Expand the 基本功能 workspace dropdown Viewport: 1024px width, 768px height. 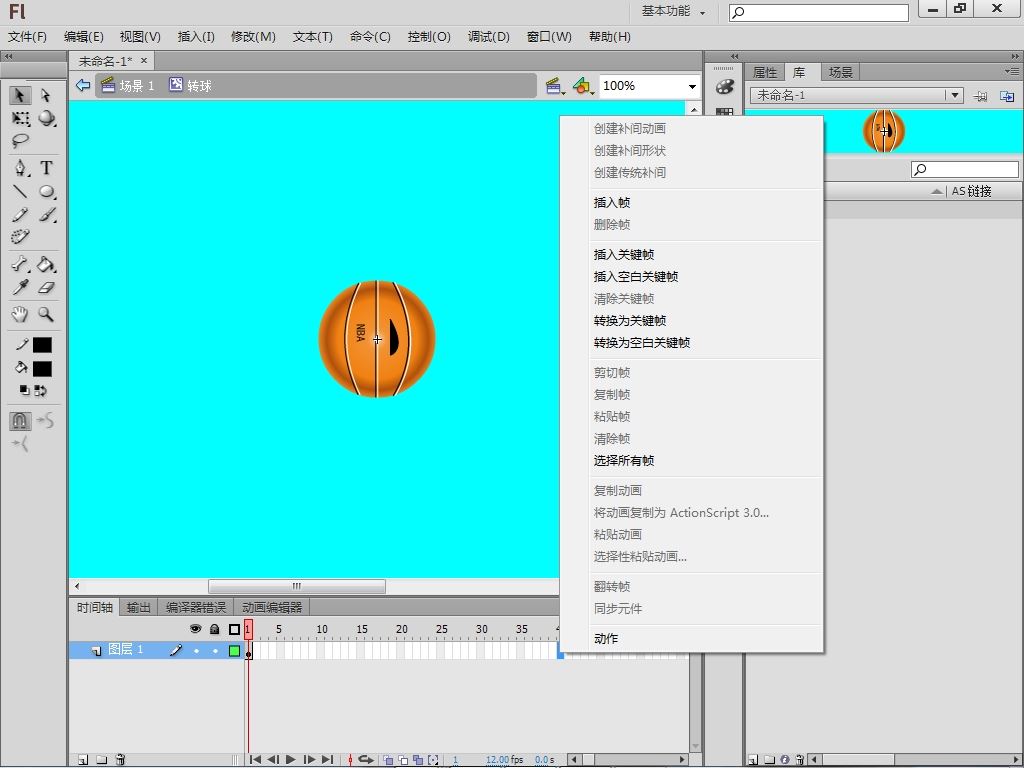coord(673,12)
